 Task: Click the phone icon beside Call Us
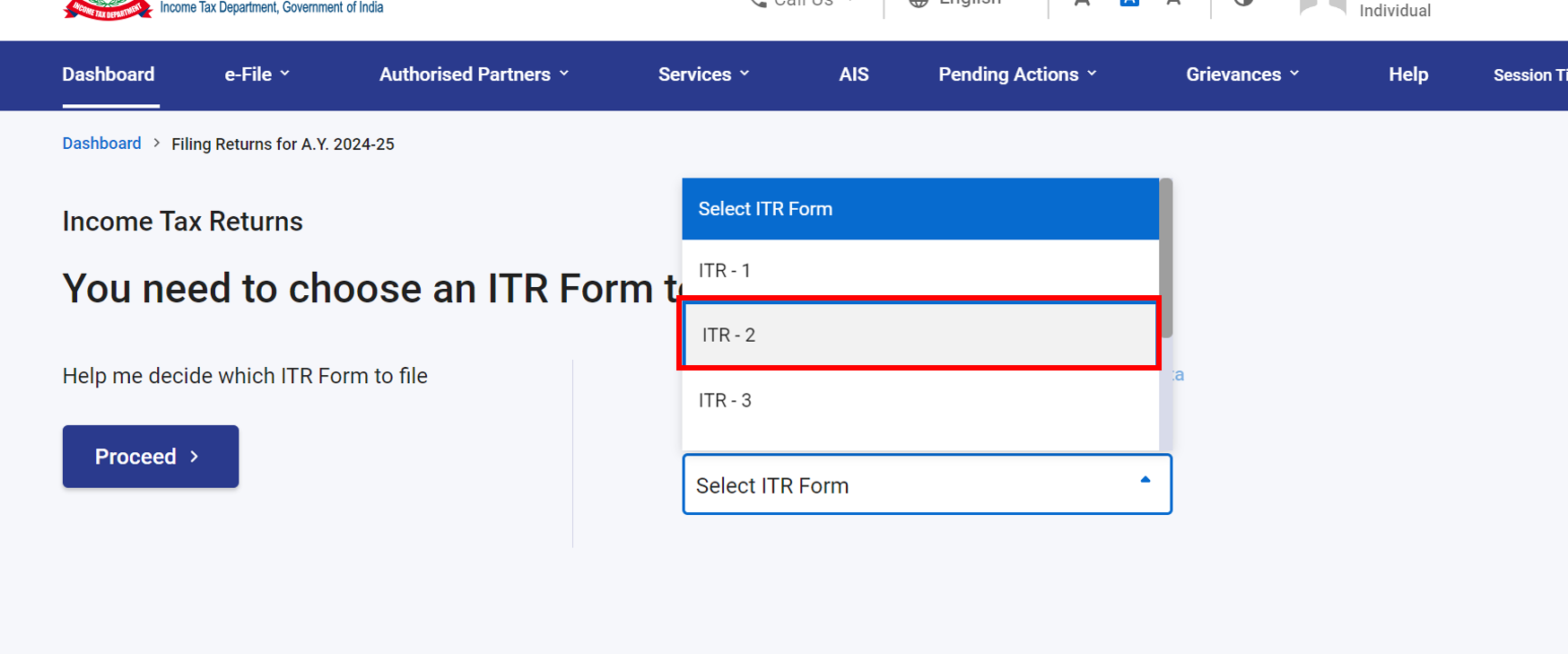[x=759, y=4]
